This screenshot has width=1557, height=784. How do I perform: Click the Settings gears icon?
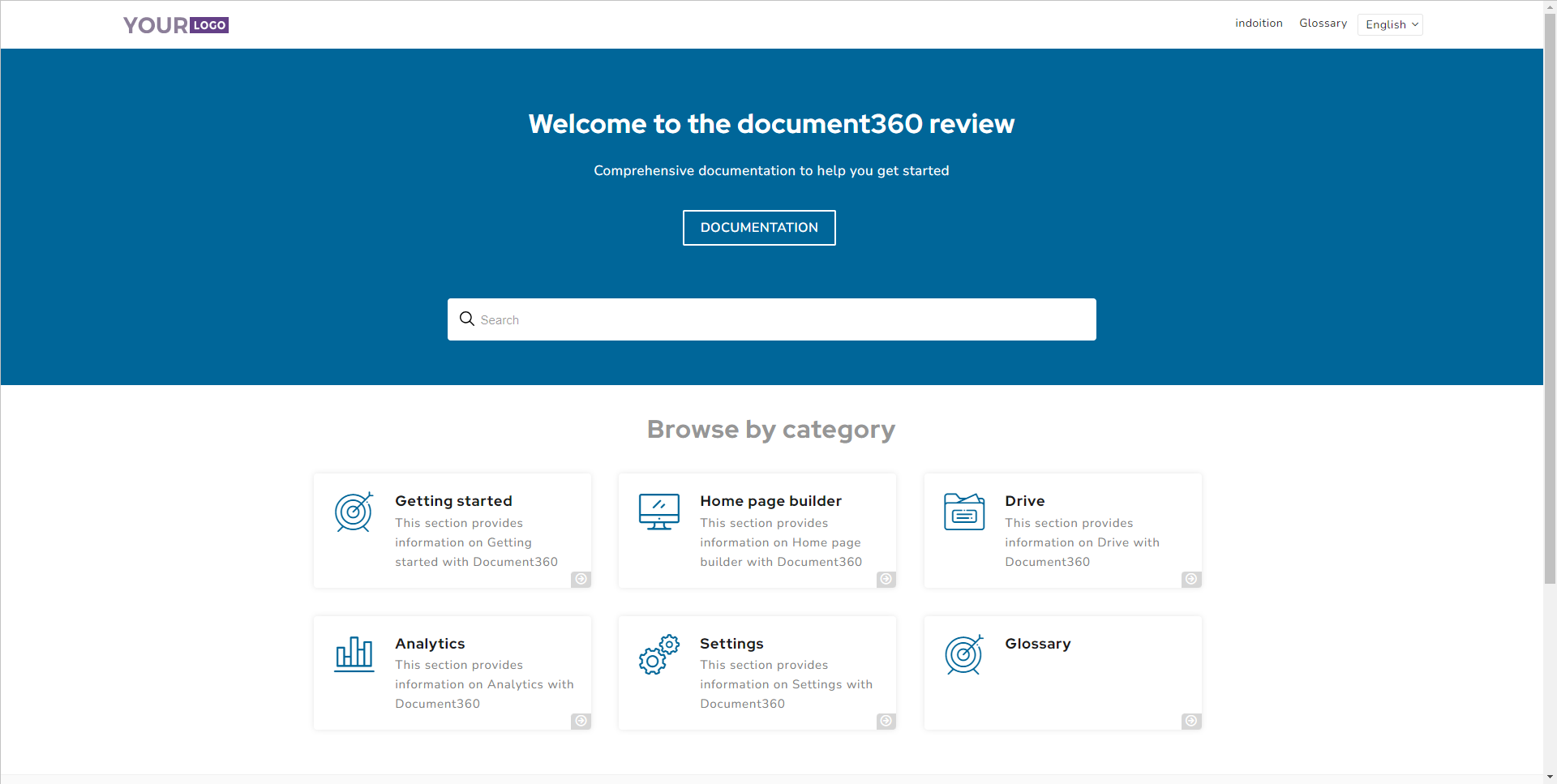[659, 654]
